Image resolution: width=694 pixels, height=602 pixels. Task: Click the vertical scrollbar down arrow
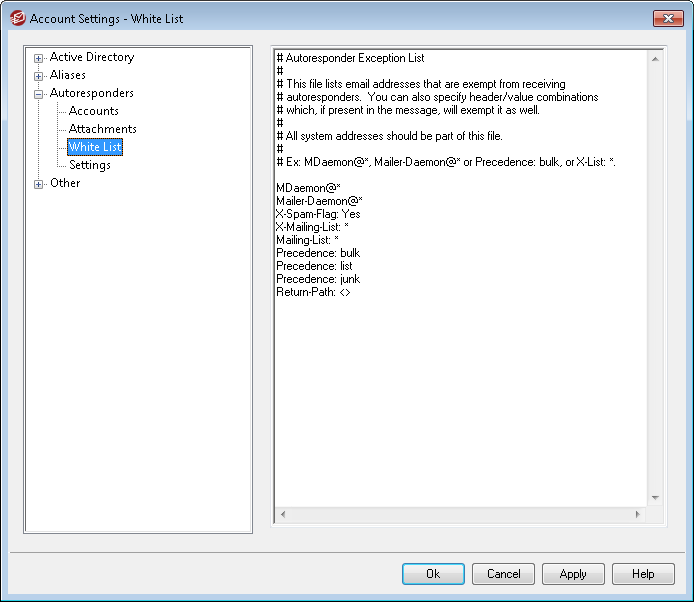click(x=655, y=497)
